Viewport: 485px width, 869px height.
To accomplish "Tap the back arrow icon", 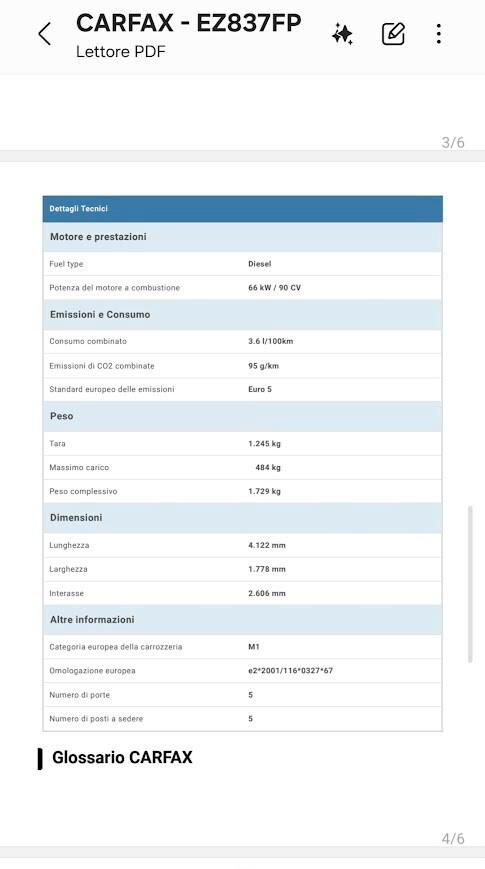I will tap(45, 34).
